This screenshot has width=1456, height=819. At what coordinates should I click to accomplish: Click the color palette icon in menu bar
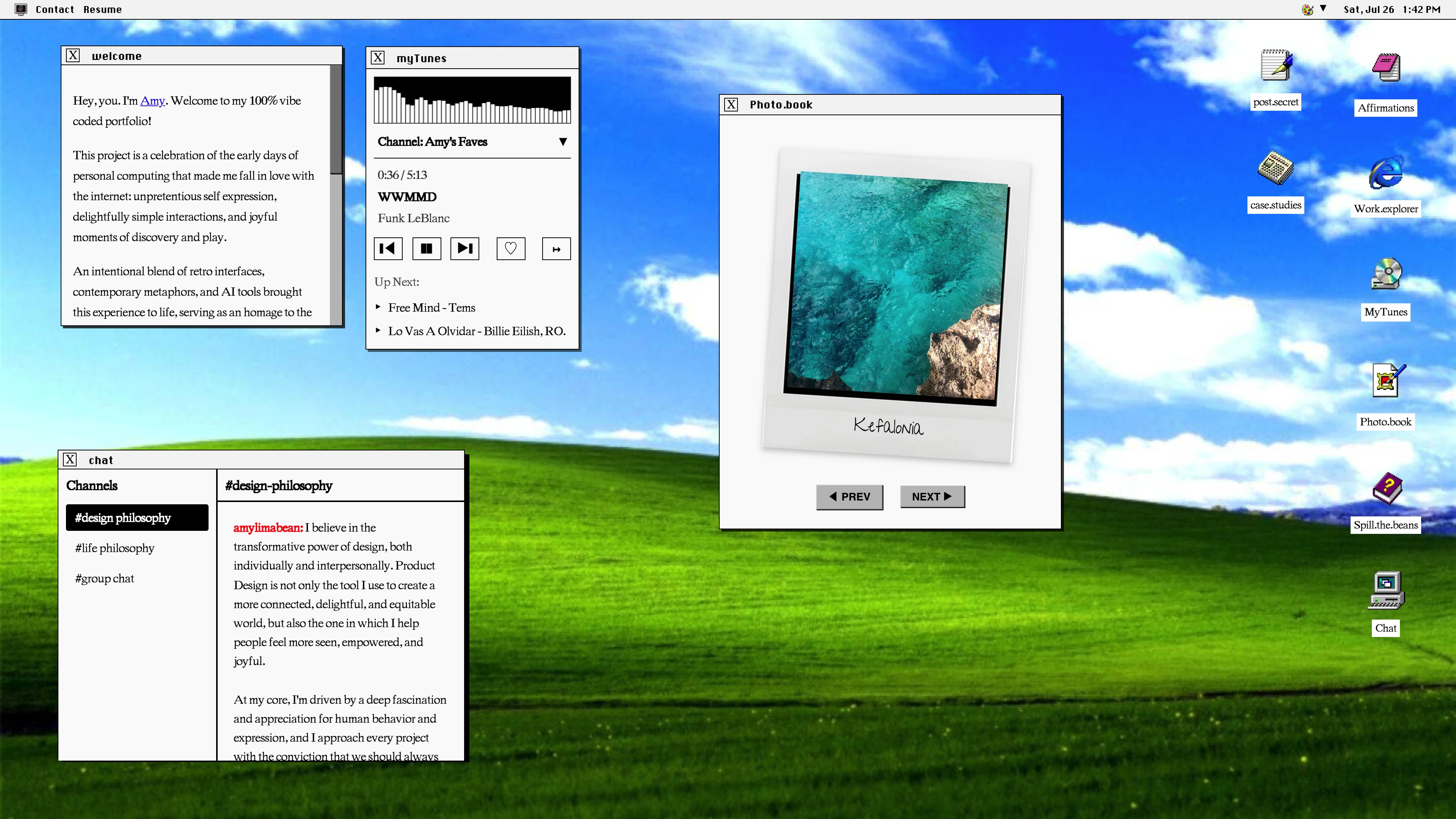[1307, 9]
